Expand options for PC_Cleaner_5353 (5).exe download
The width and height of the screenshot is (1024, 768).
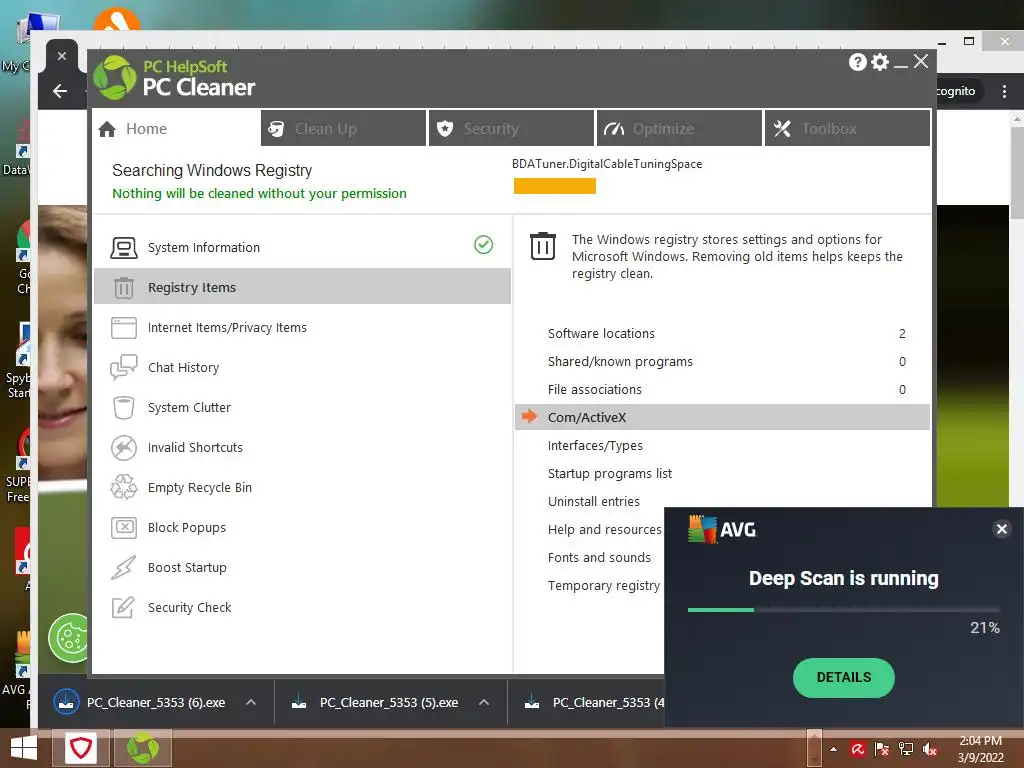point(484,703)
